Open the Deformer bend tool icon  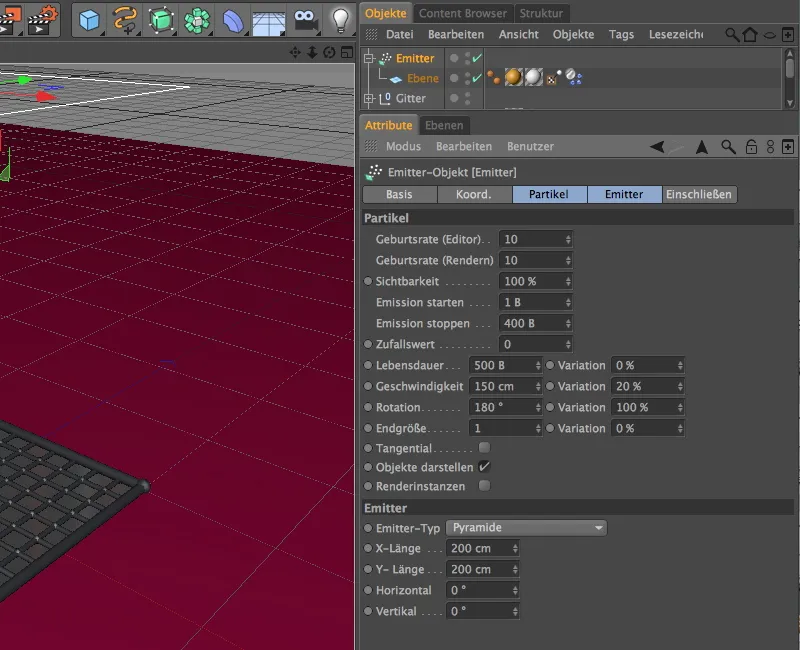pos(233,21)
